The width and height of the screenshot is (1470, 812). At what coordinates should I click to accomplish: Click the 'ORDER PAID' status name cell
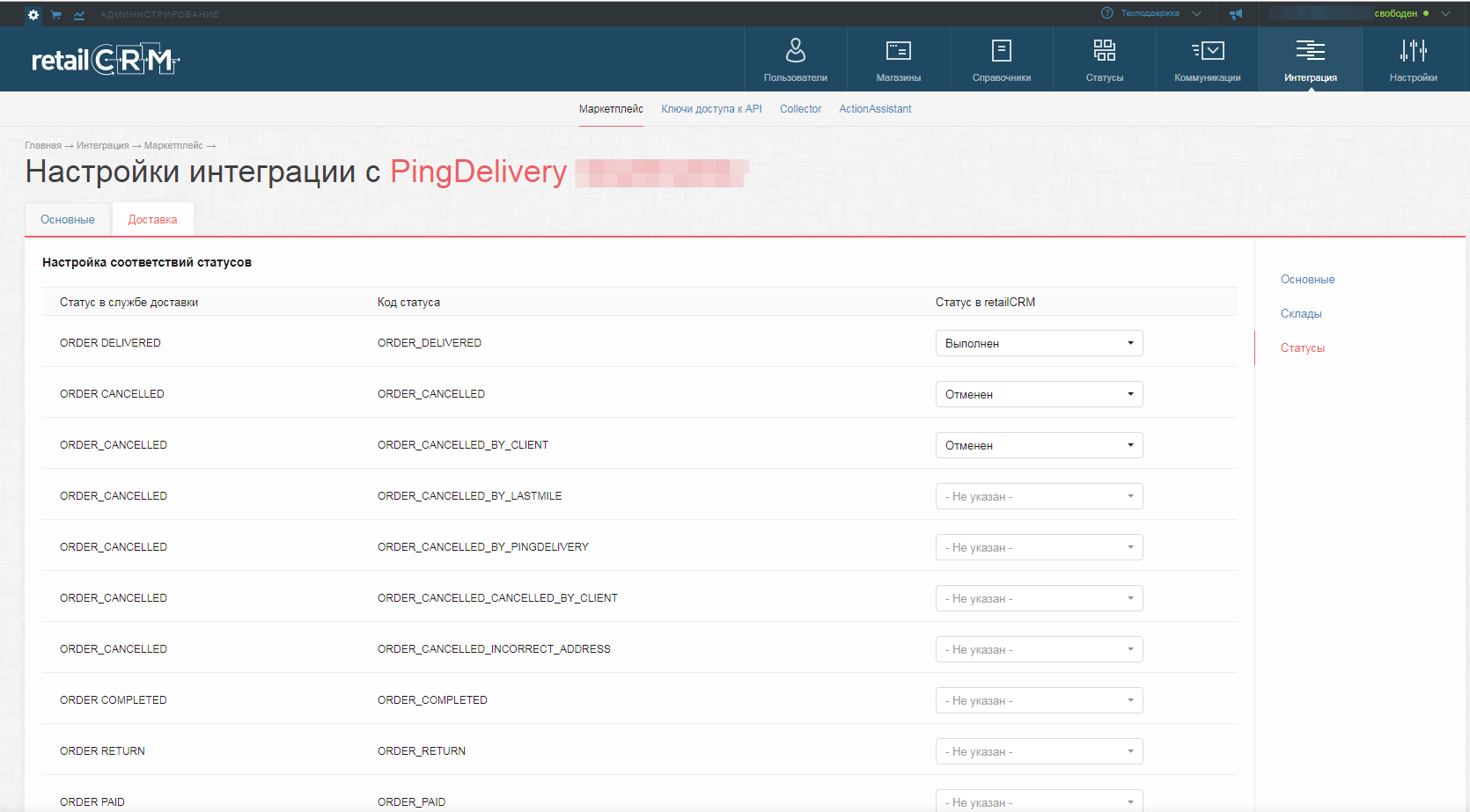pos(92,802)
